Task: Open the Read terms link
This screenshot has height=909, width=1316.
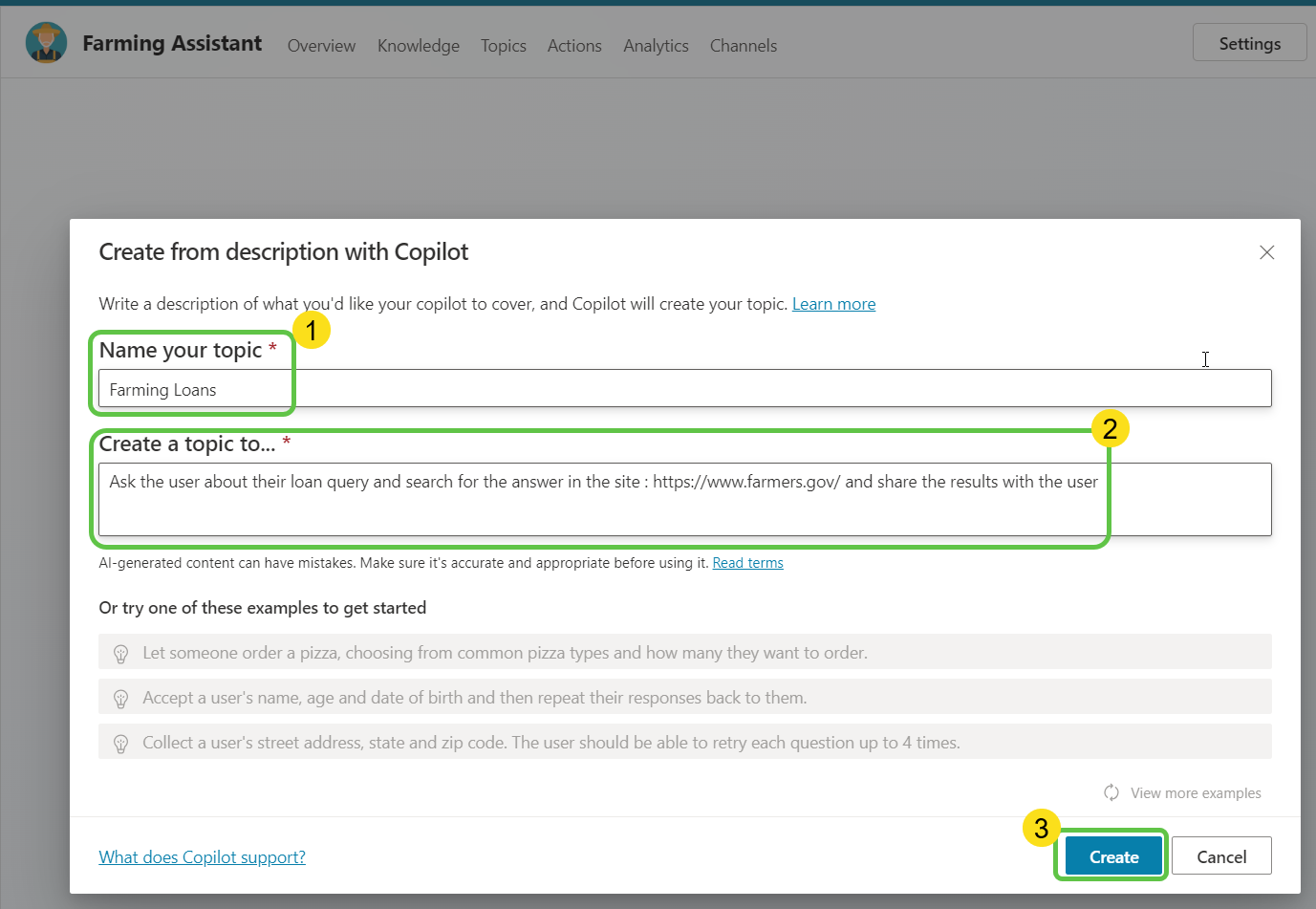Action: point(747,563)
